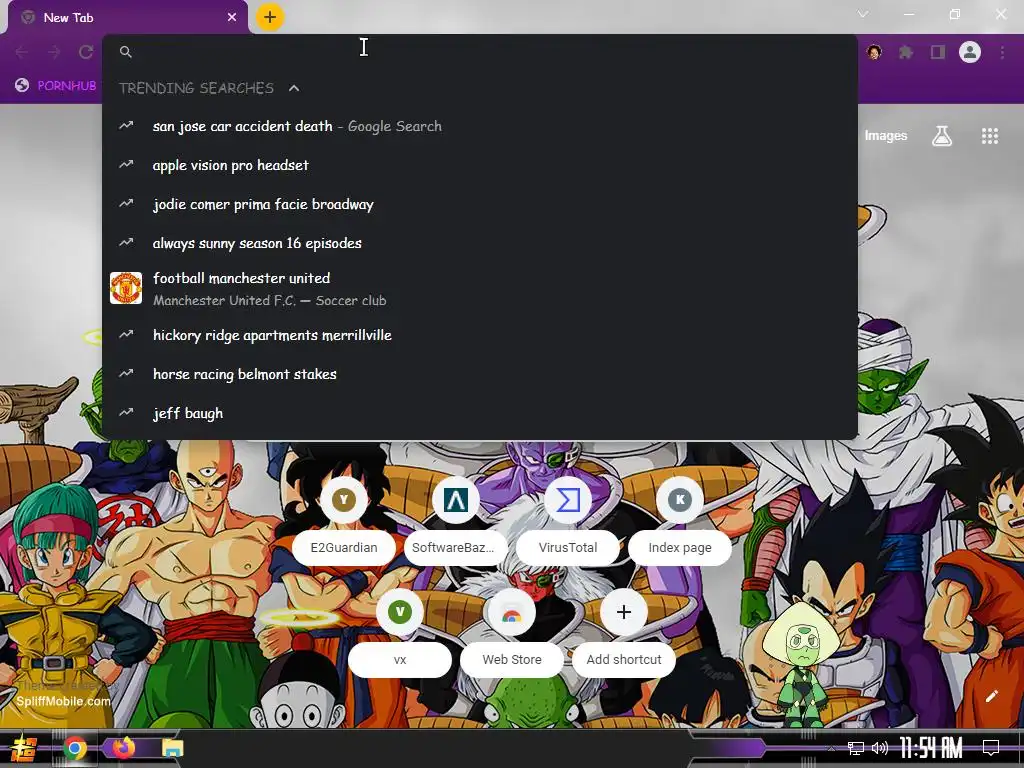The width and height of the screenshot is (1024, 768).
Task: Open the Chrome profile avatar
Action: click(x=970, y=52)
